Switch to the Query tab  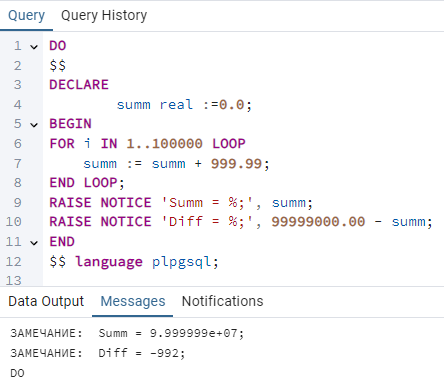coord(26,15)
